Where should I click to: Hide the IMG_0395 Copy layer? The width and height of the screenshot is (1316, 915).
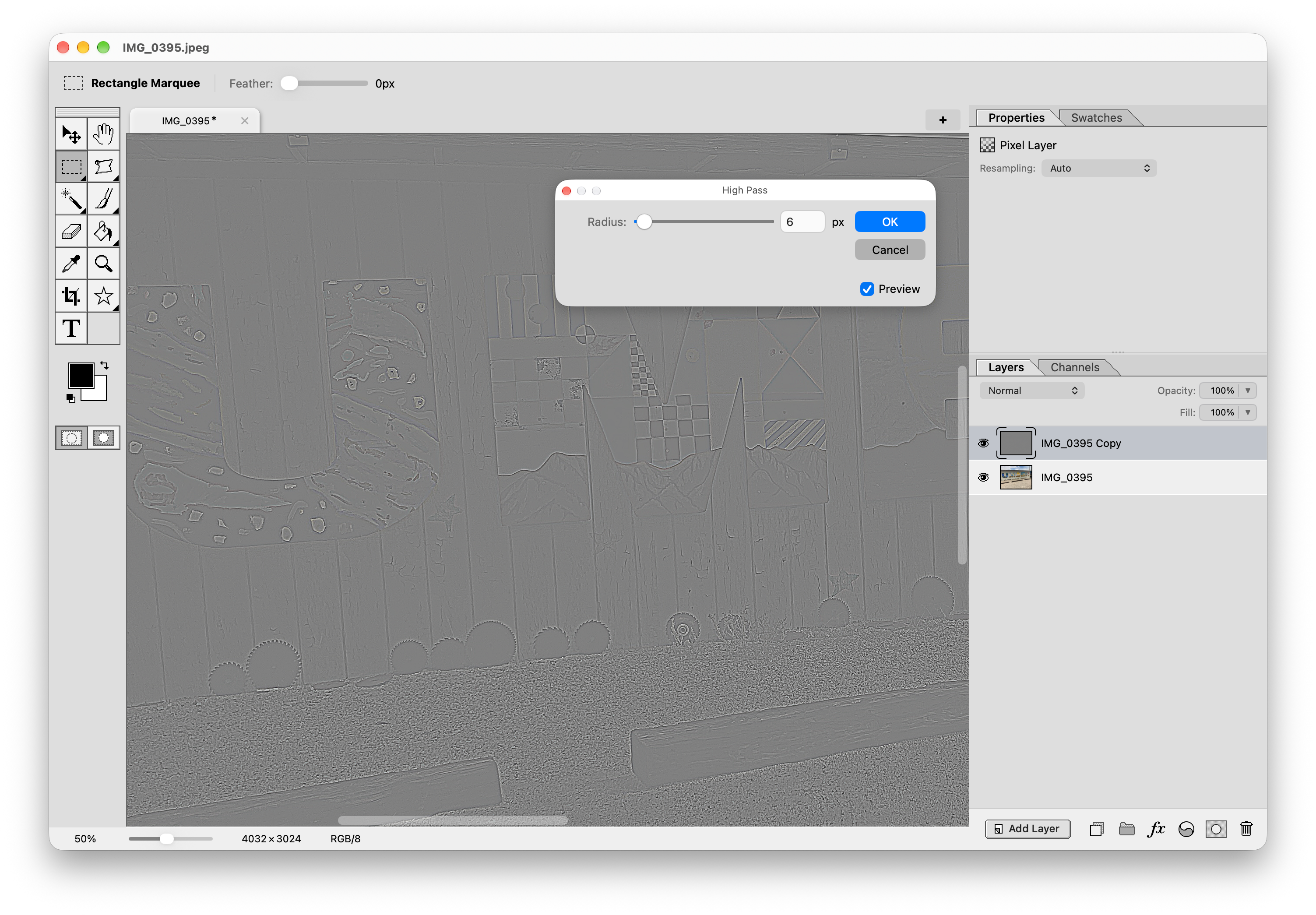point(983,443)
